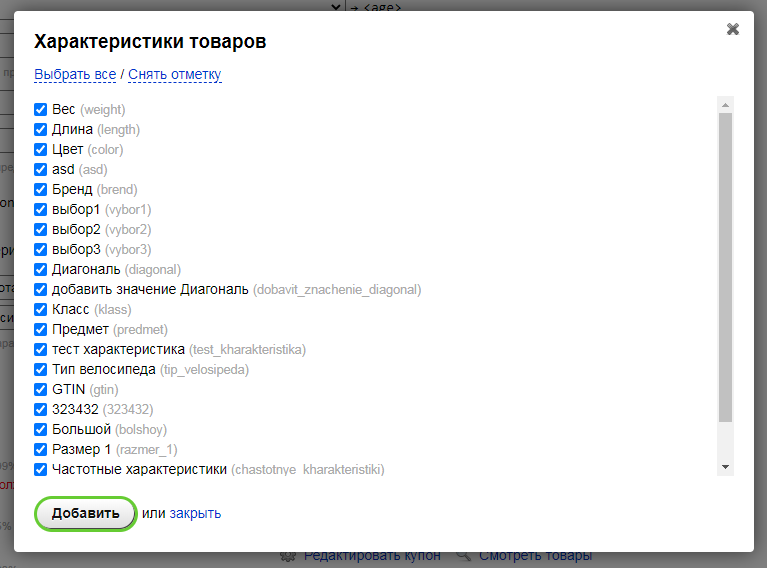Toggle the Бренд (brend) checkbox
The height and width of the screenshot is (568, 767).
point(41,189)
